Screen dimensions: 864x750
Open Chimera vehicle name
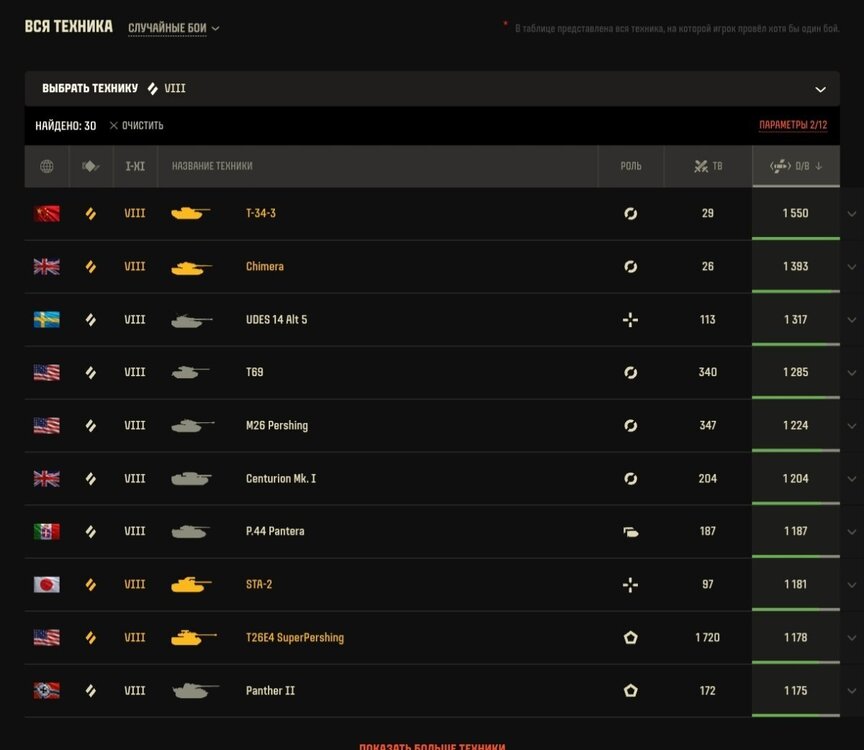point(264,267)
